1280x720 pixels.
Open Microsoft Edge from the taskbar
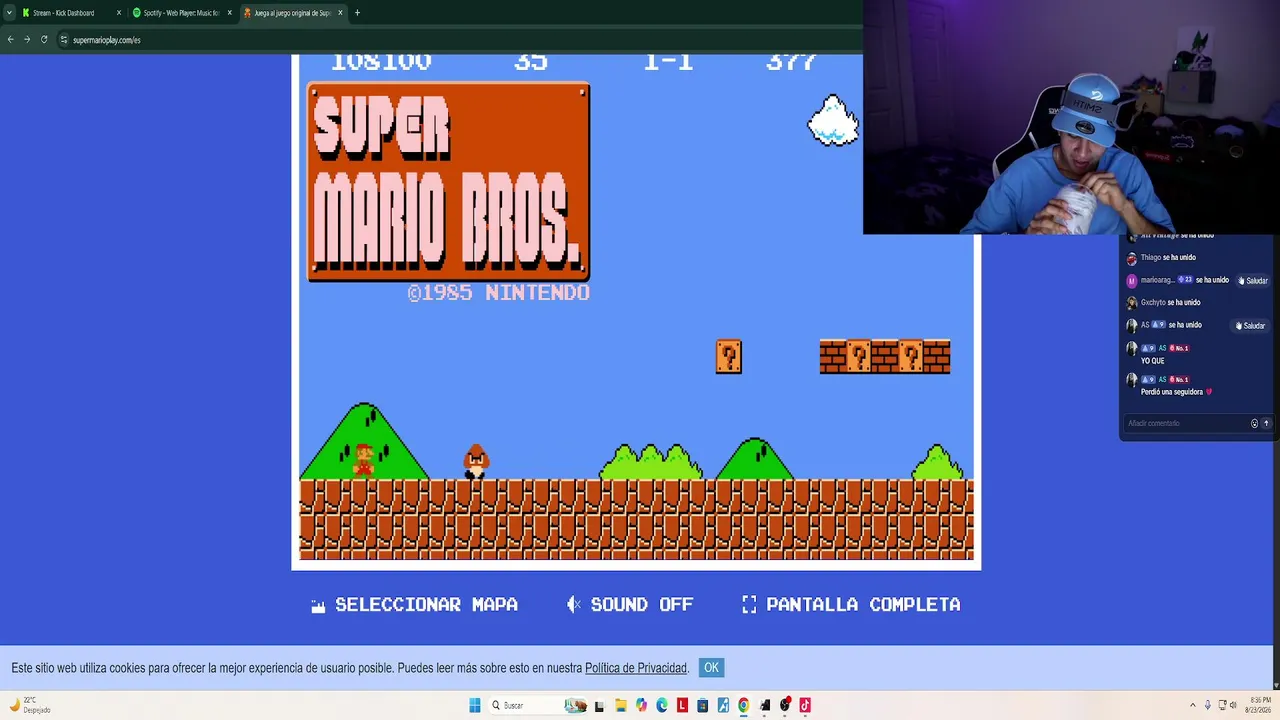(x=662, y=705)
